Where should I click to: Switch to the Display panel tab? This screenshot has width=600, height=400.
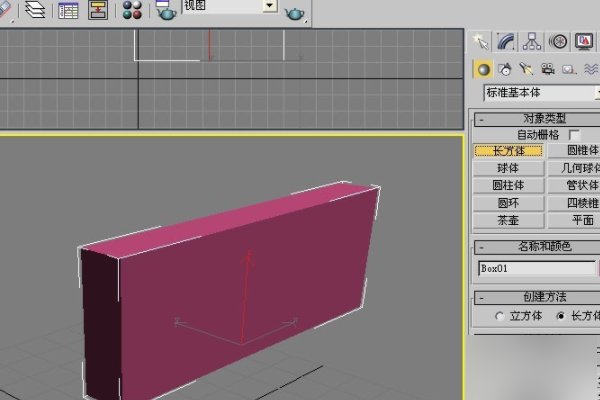[584, 41]
